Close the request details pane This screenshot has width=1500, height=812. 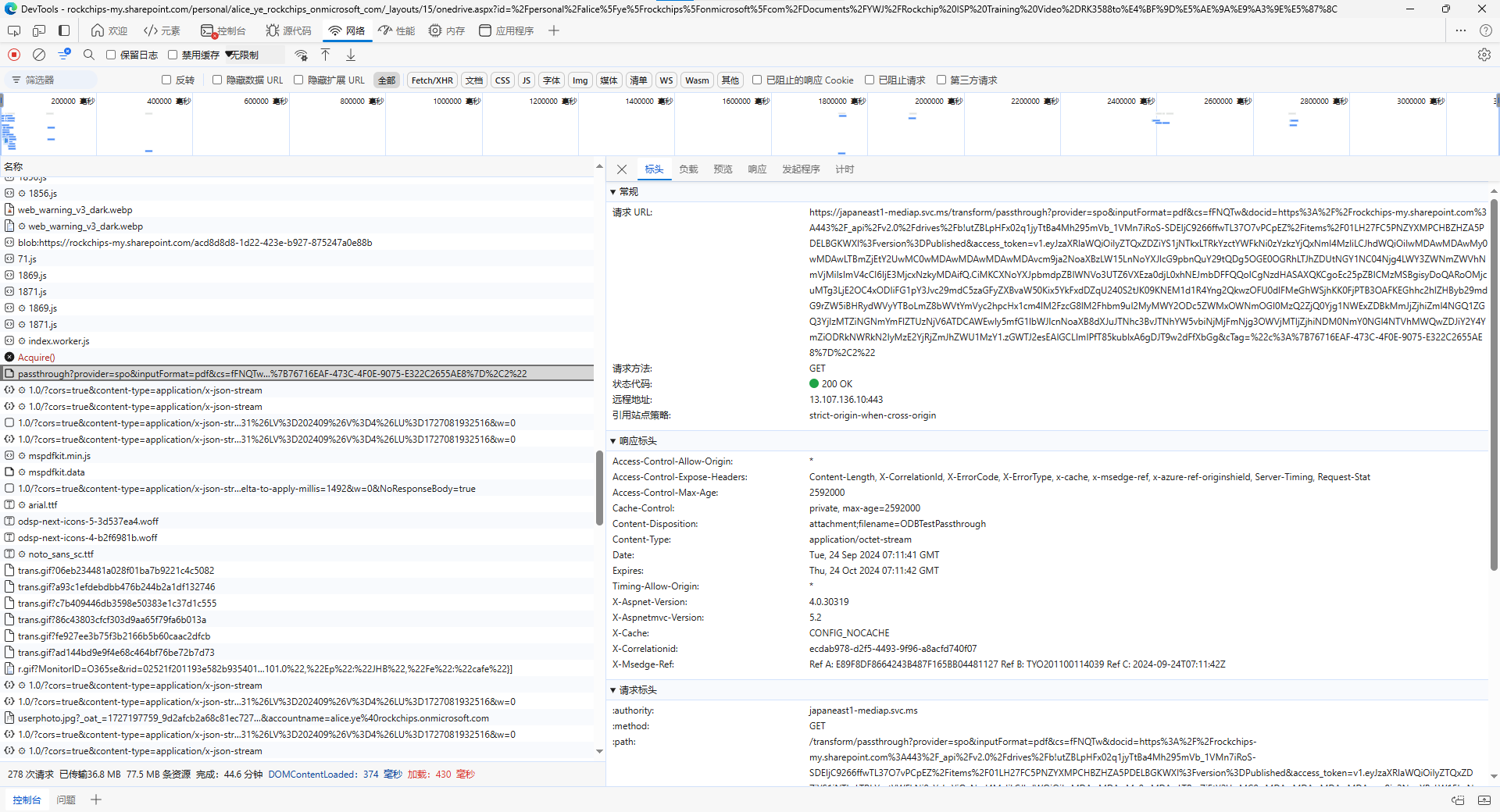(622, 169)
